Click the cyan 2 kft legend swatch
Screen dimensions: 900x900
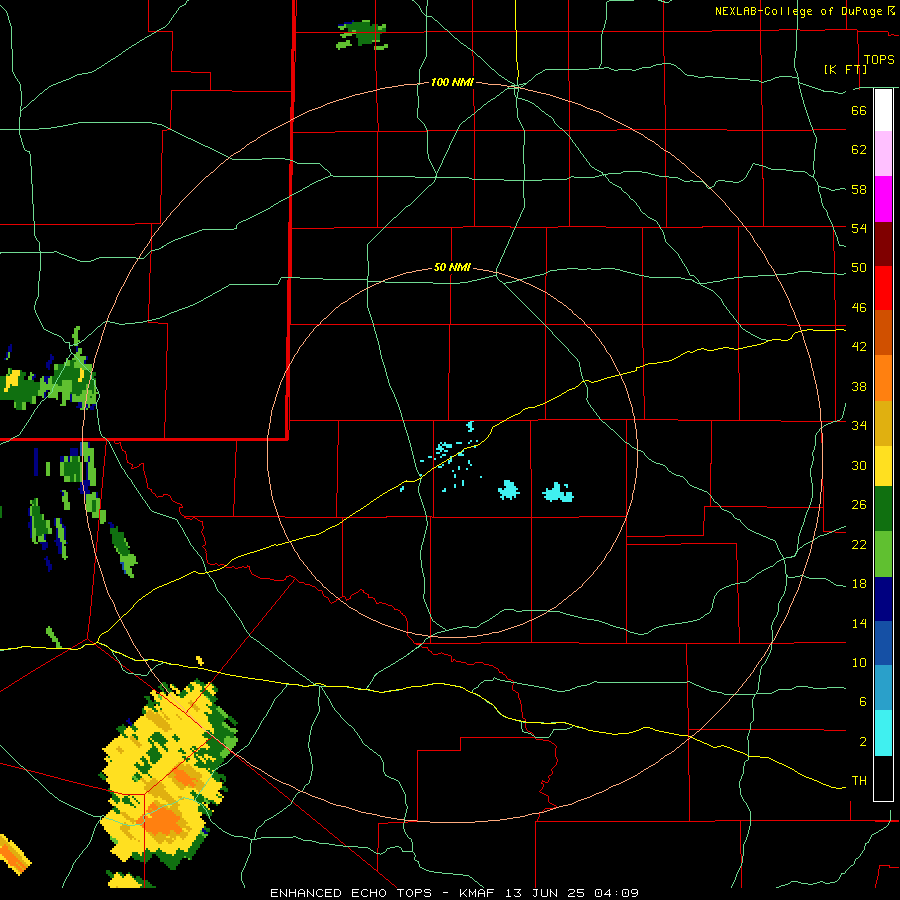(x=883, y=733)
